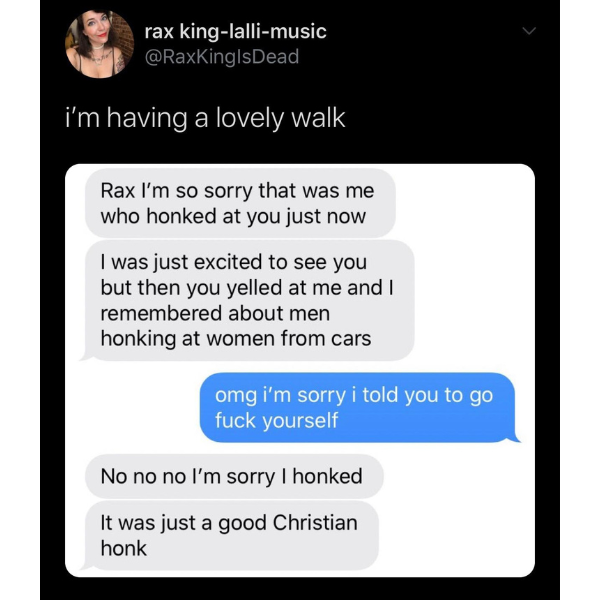The image size is (600, 600).
Task: Click the tail of the 'honking at women' bubble
Action: point(86,355)
